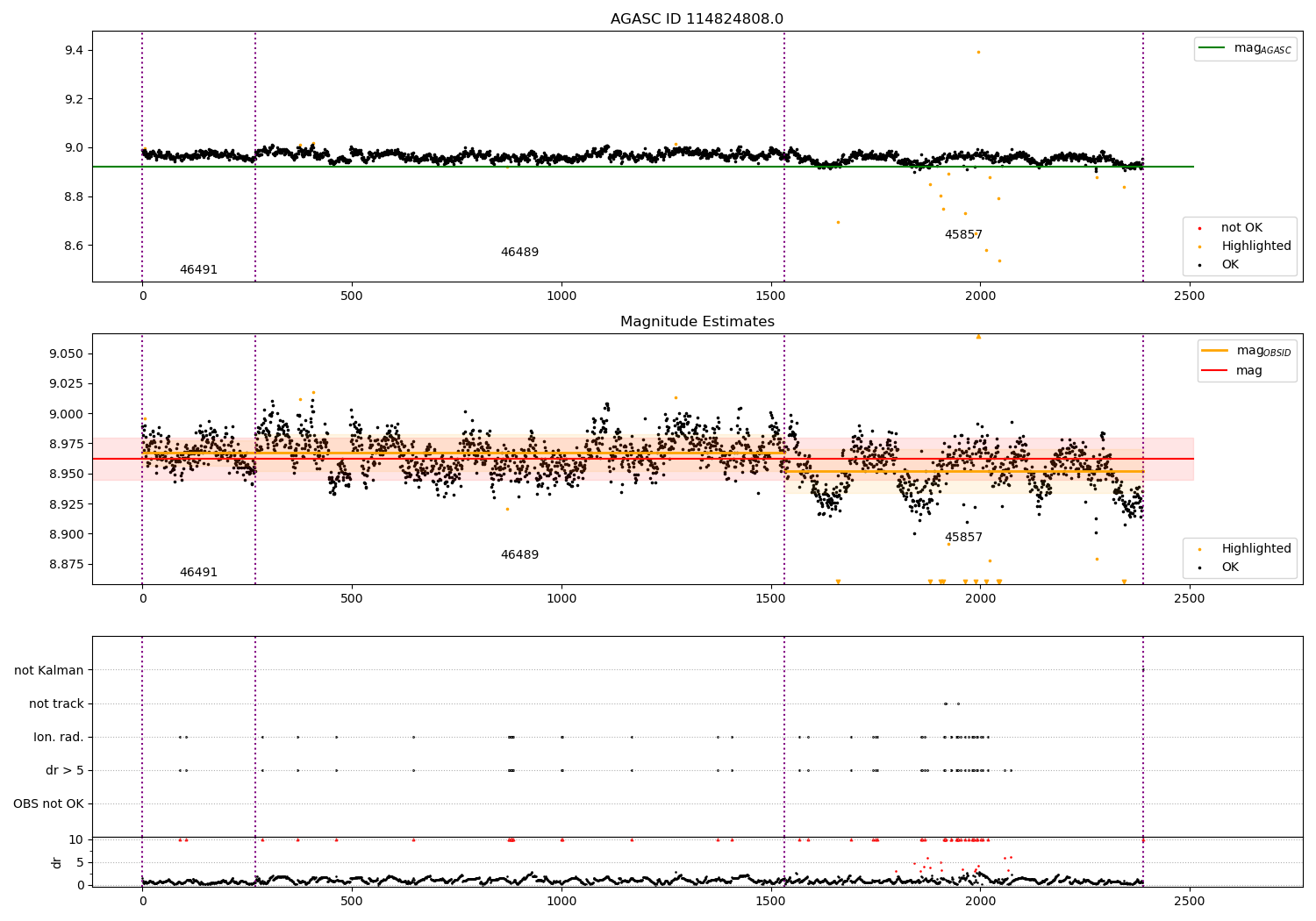Click obsid label 45857 in middle plot

coord(963,538)
